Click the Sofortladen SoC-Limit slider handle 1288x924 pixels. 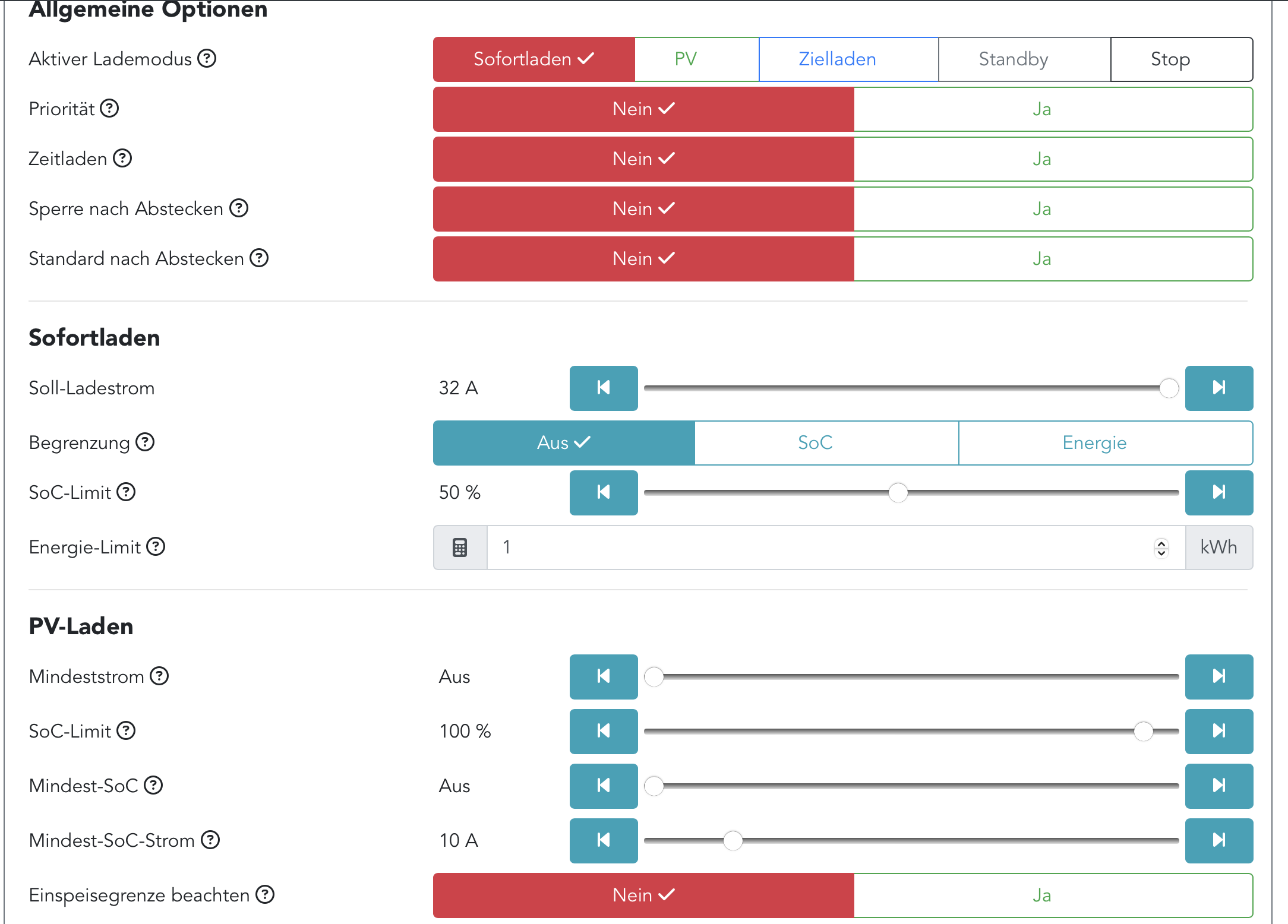tap(898, 492)
